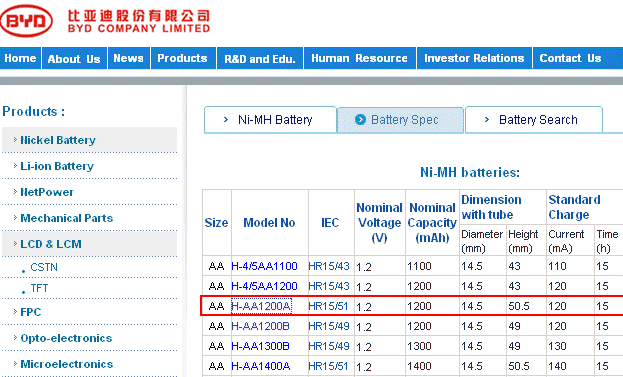Open Mechanical Parts in the sidebar

click(x=66, y=218)
